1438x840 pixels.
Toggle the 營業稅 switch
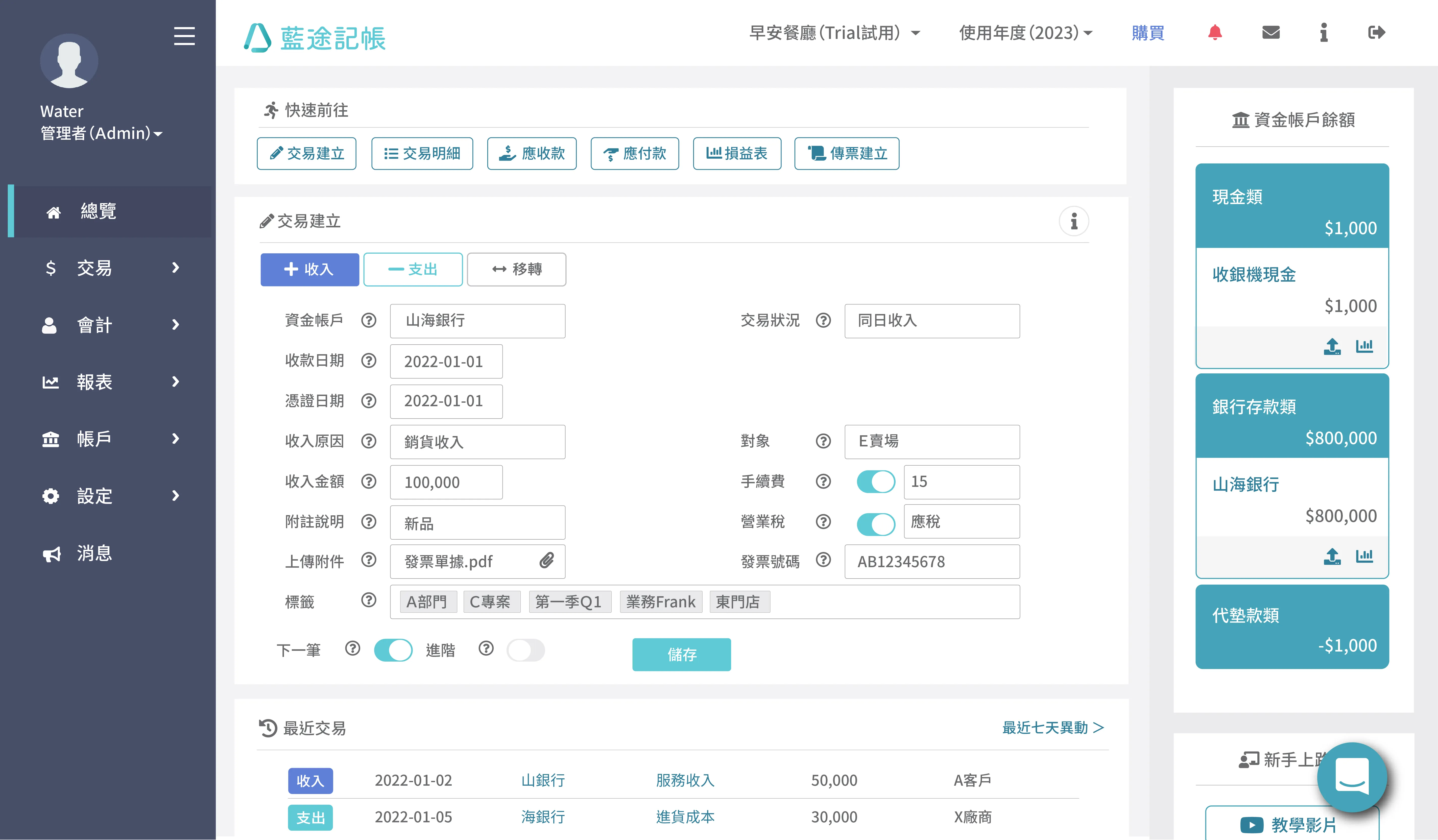coord(876,524)
